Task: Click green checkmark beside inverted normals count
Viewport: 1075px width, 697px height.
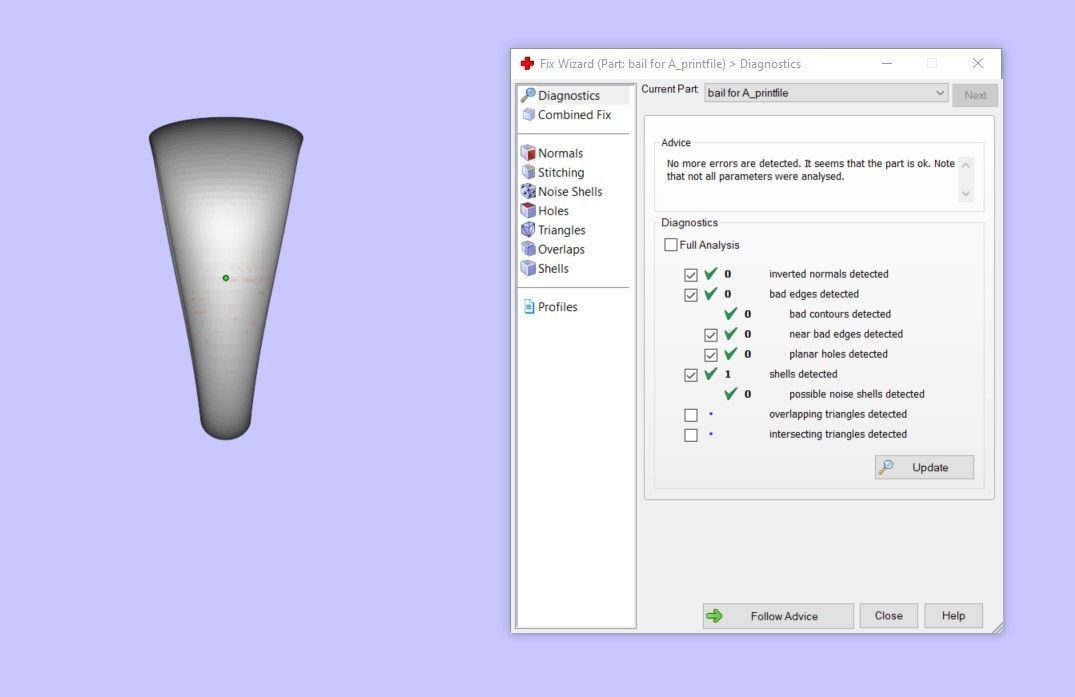Action: [710, 273]
